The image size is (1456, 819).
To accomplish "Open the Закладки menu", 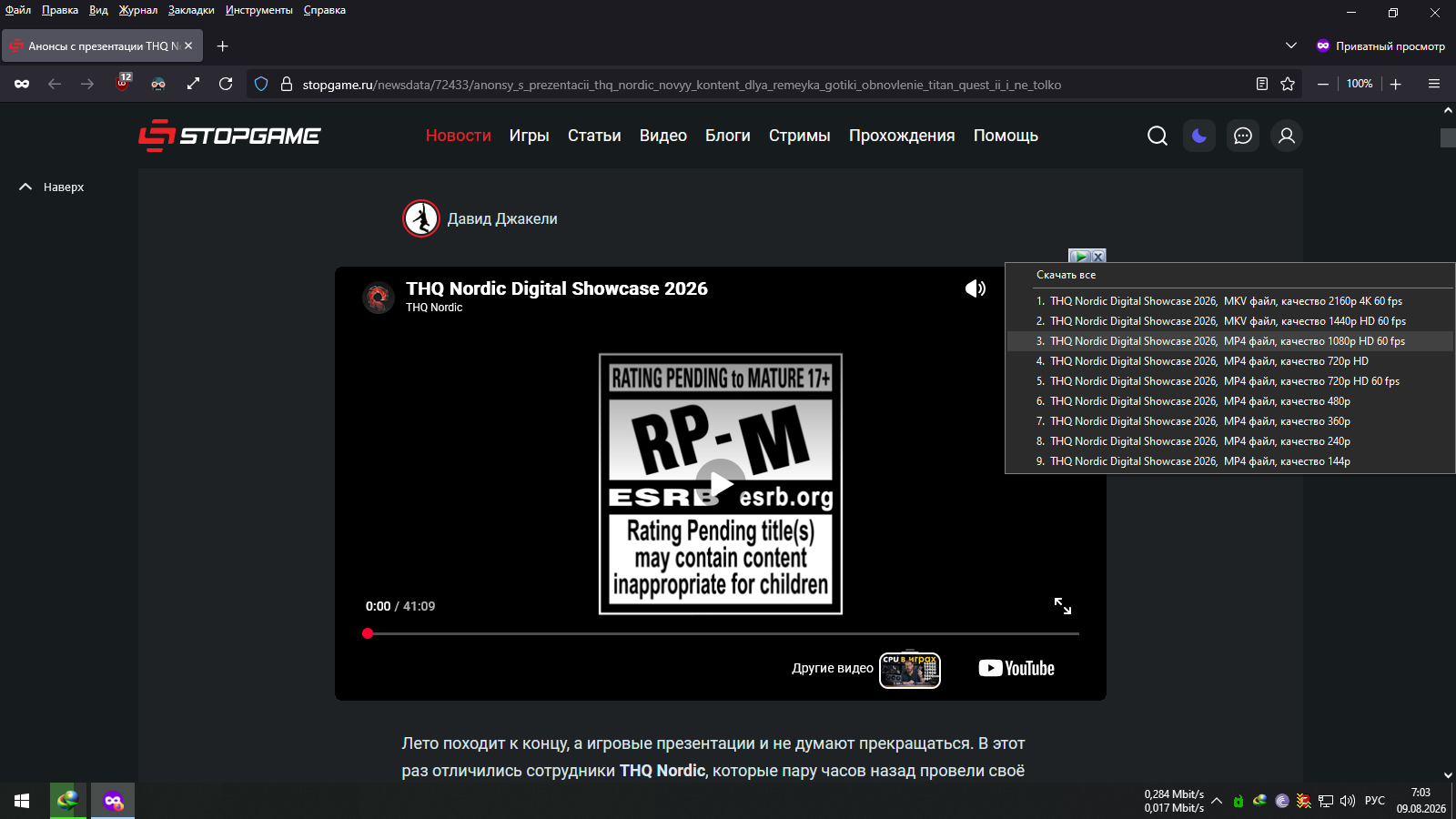I will click(191, 10).
